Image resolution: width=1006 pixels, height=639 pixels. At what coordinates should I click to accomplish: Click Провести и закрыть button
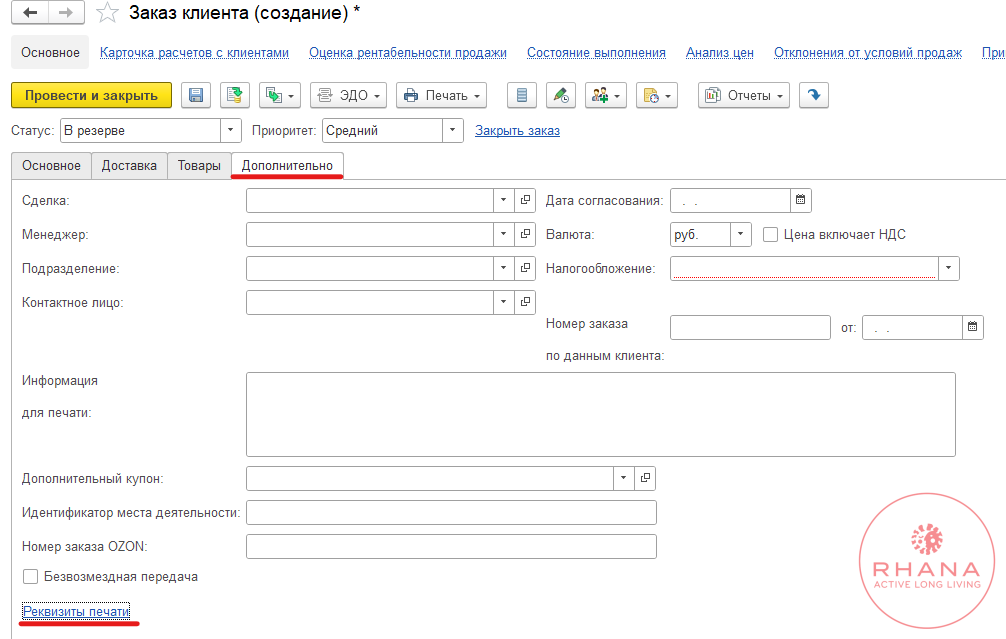(x=91, y=96)
